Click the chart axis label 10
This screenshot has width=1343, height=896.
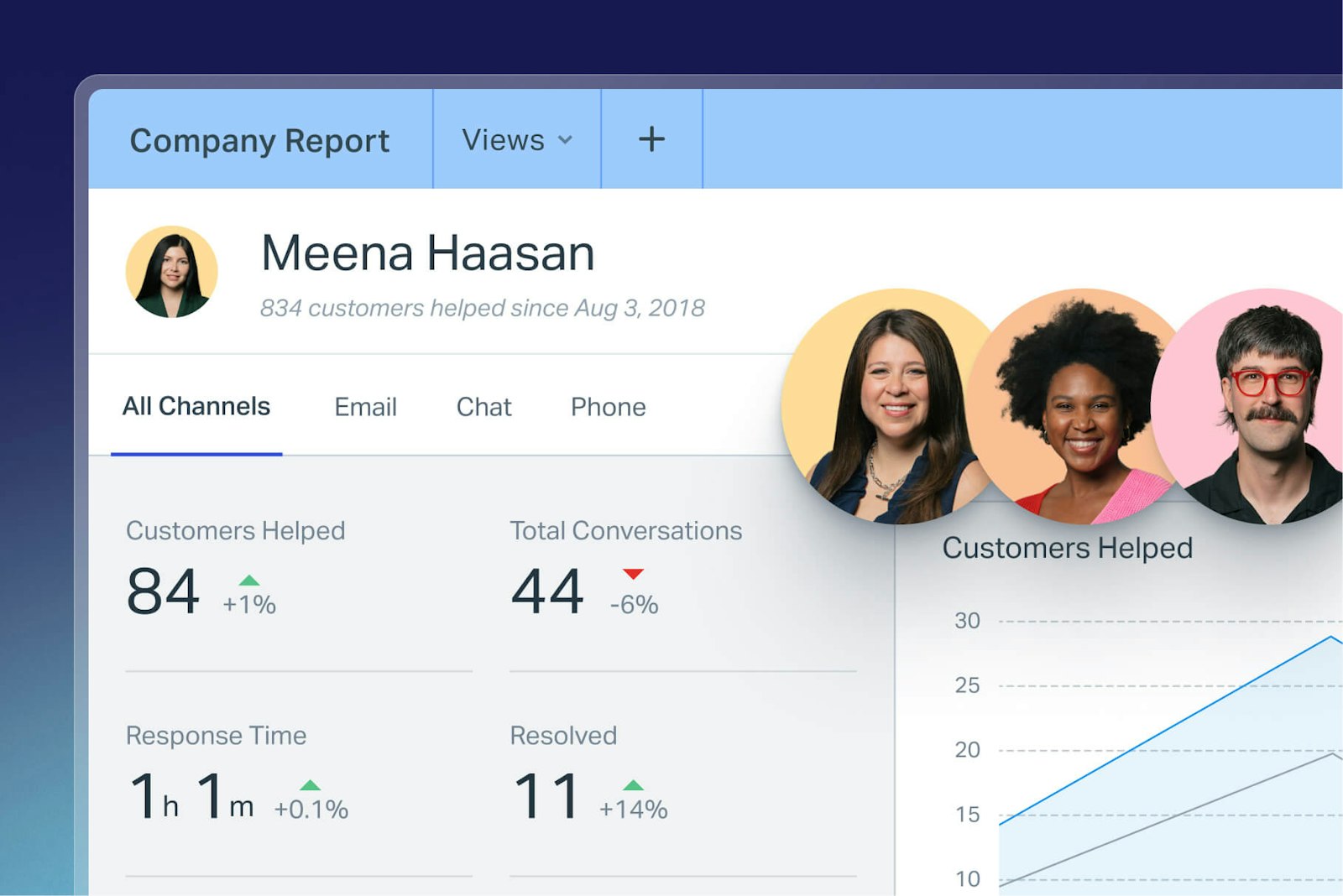pos(967,879)
